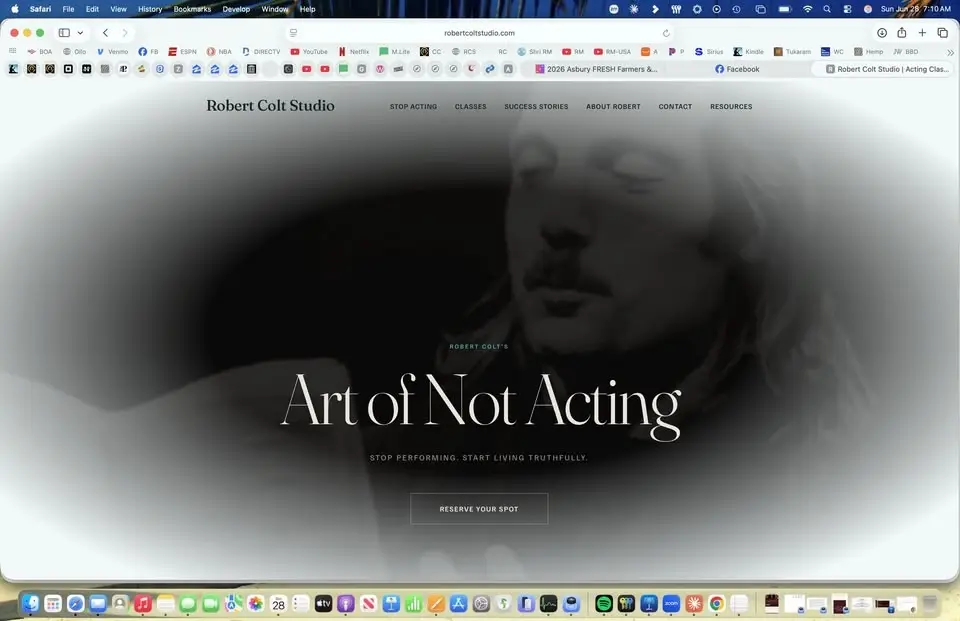Reload the page with the refresh icon
Image resolution: width=960 pixels, height=621 pixels.
(666, 33)
